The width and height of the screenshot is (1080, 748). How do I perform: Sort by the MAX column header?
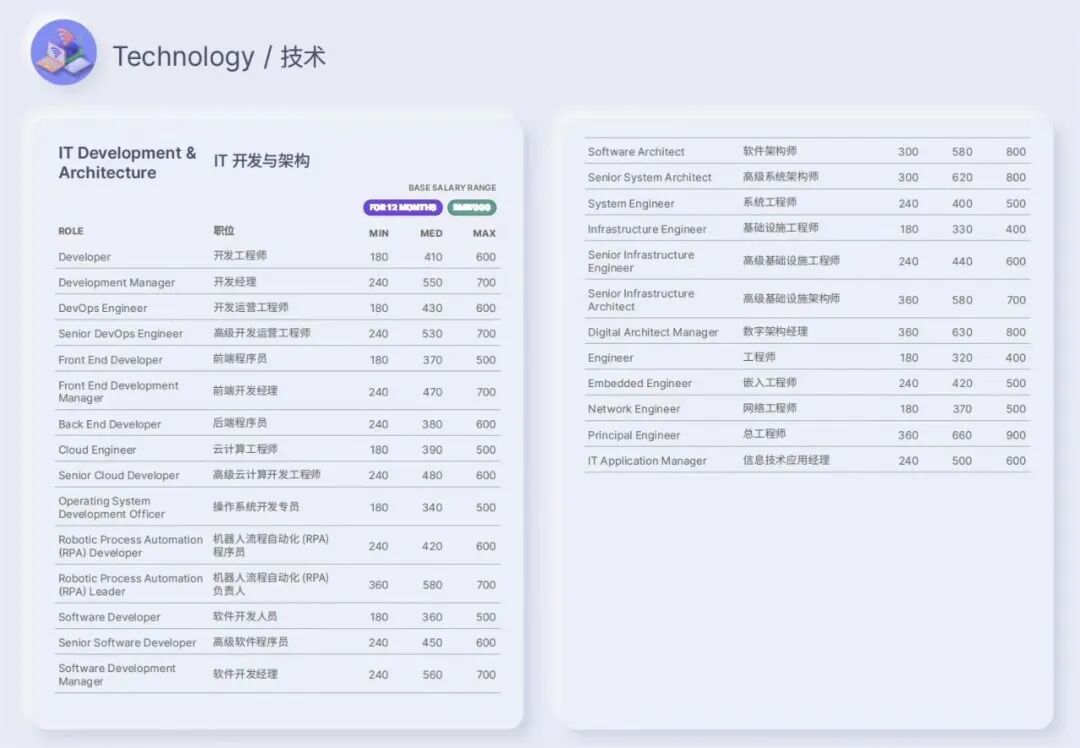(484, 231)
